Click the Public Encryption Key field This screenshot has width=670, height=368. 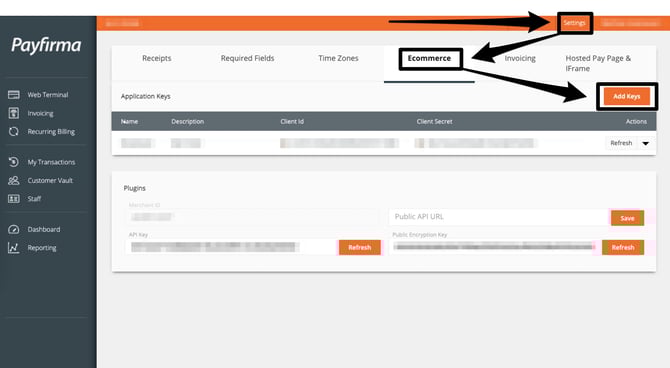coord(494,247)
